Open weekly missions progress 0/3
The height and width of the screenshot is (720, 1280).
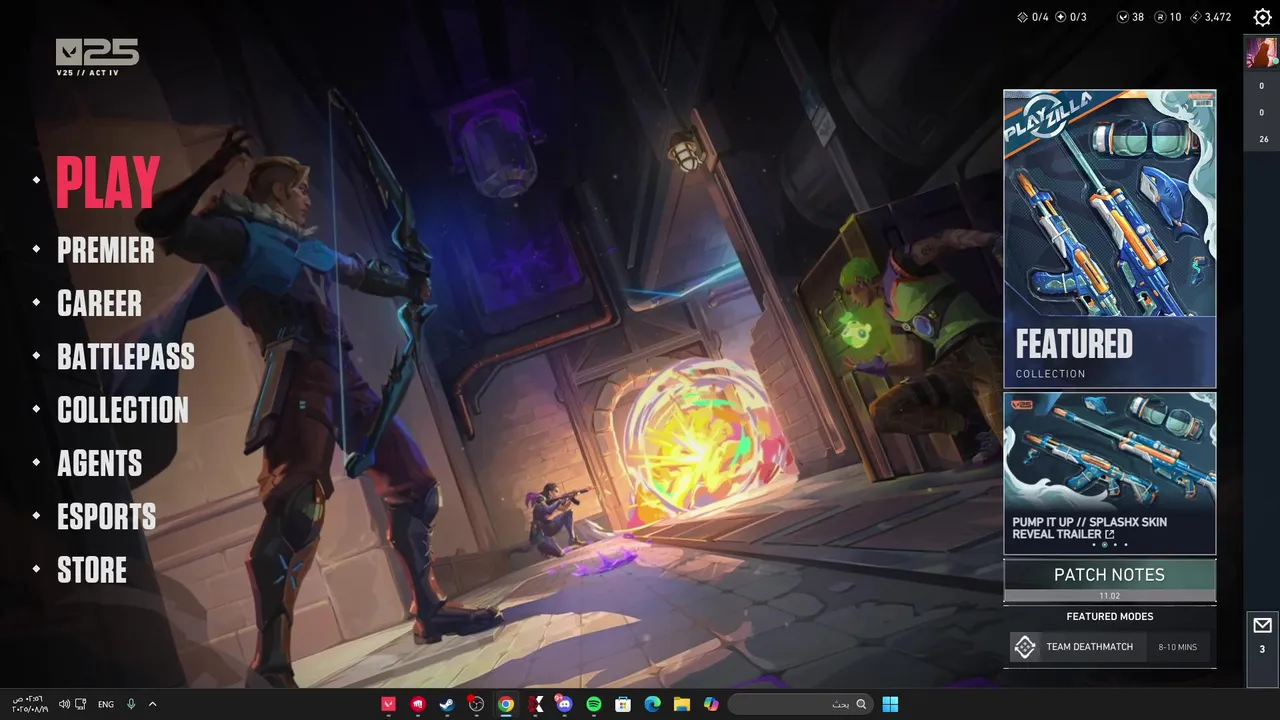click(x=1070, y=17)
